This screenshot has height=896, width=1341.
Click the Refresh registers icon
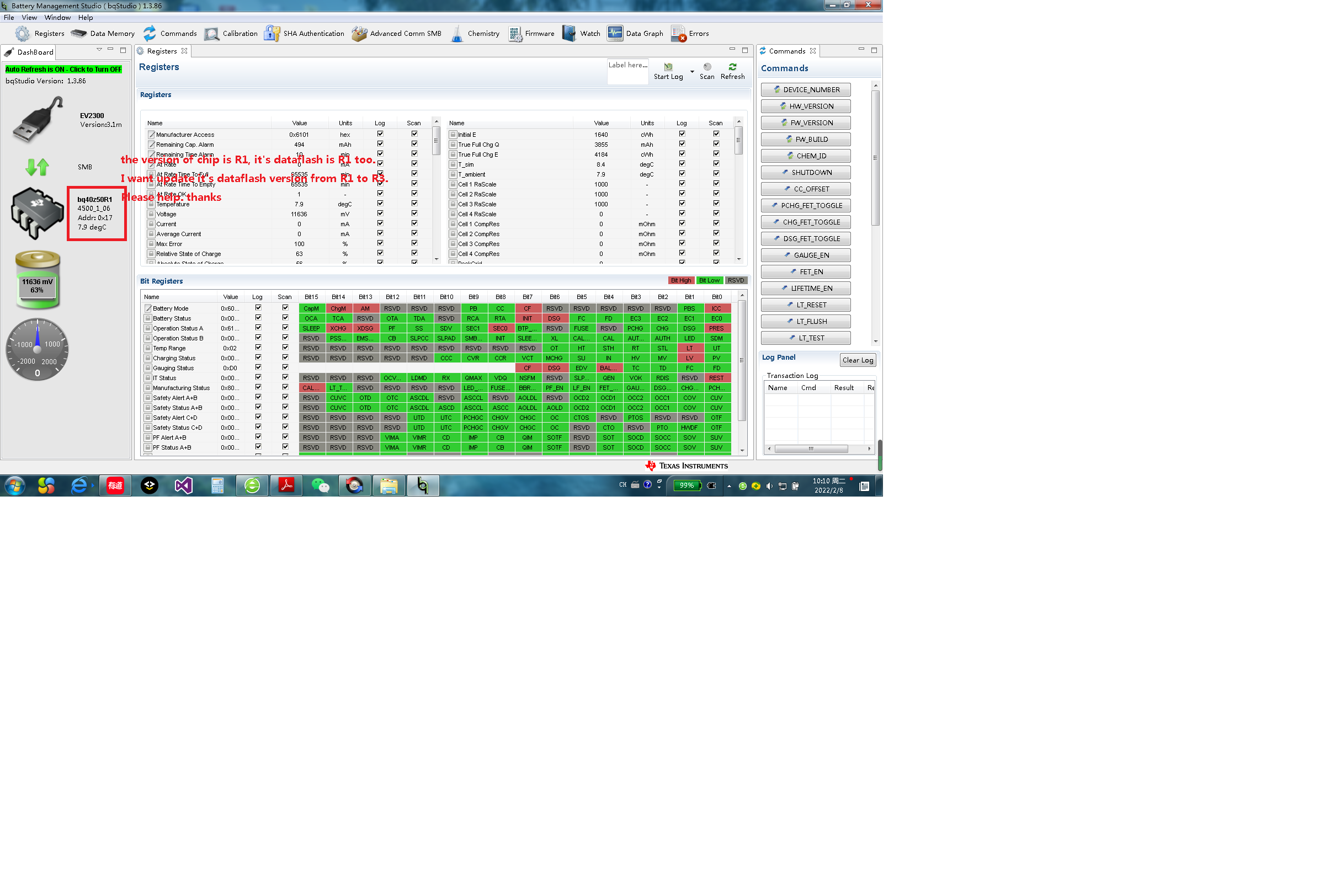(732, 67)
